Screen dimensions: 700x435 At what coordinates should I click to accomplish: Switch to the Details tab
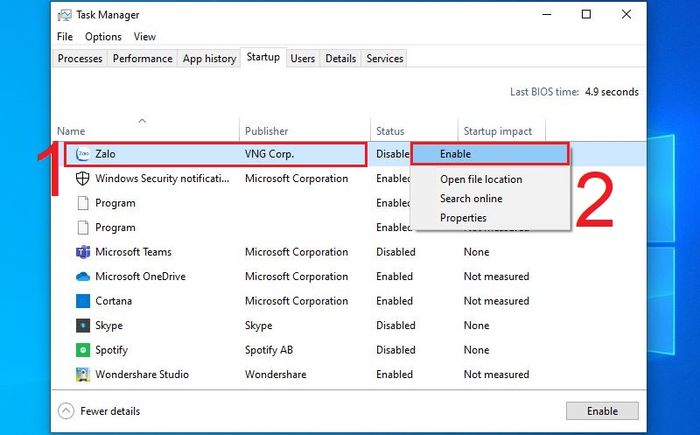(341, 59)
